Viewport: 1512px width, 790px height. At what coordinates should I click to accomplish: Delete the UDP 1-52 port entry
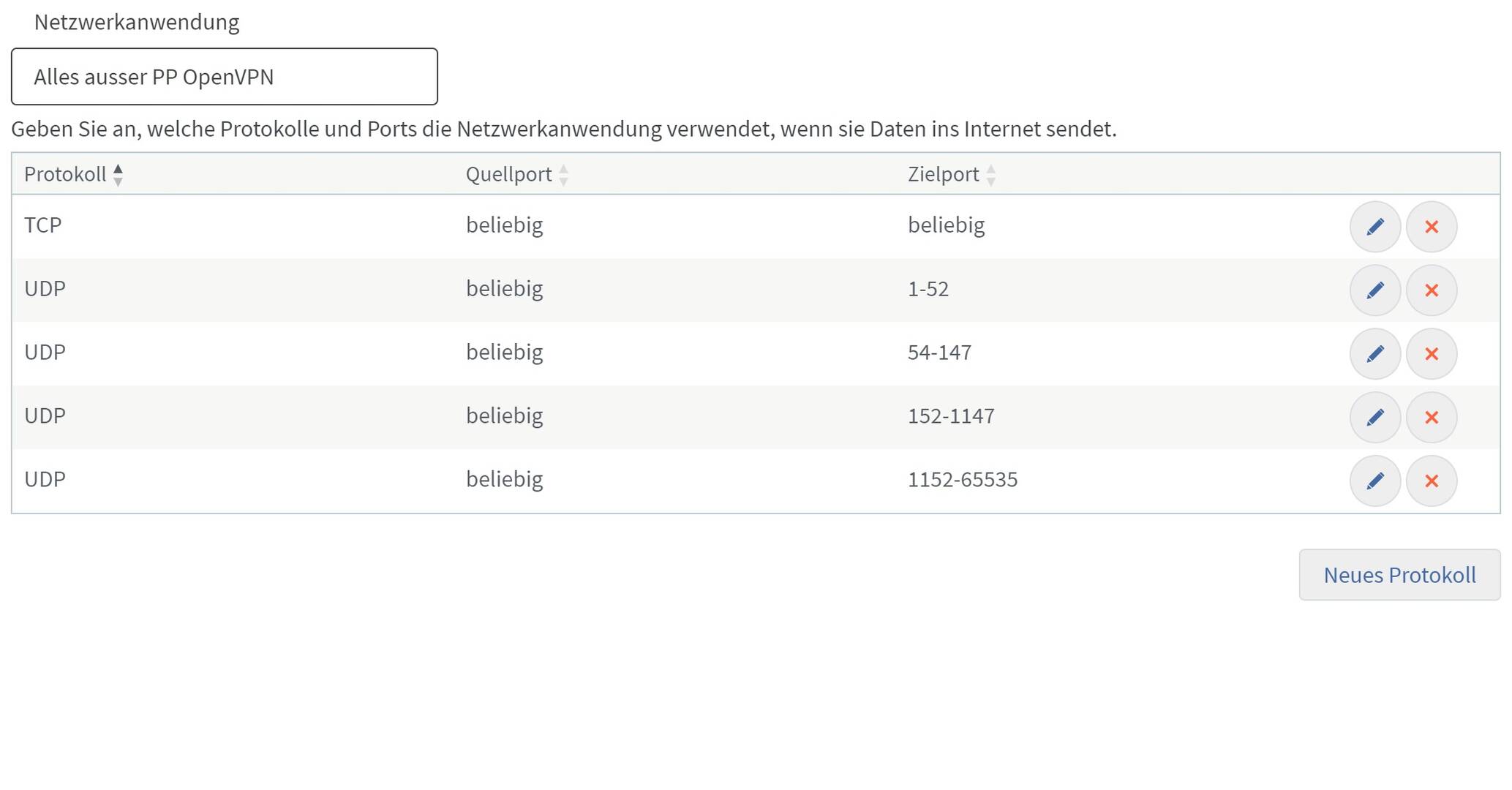coord(1432,290)
